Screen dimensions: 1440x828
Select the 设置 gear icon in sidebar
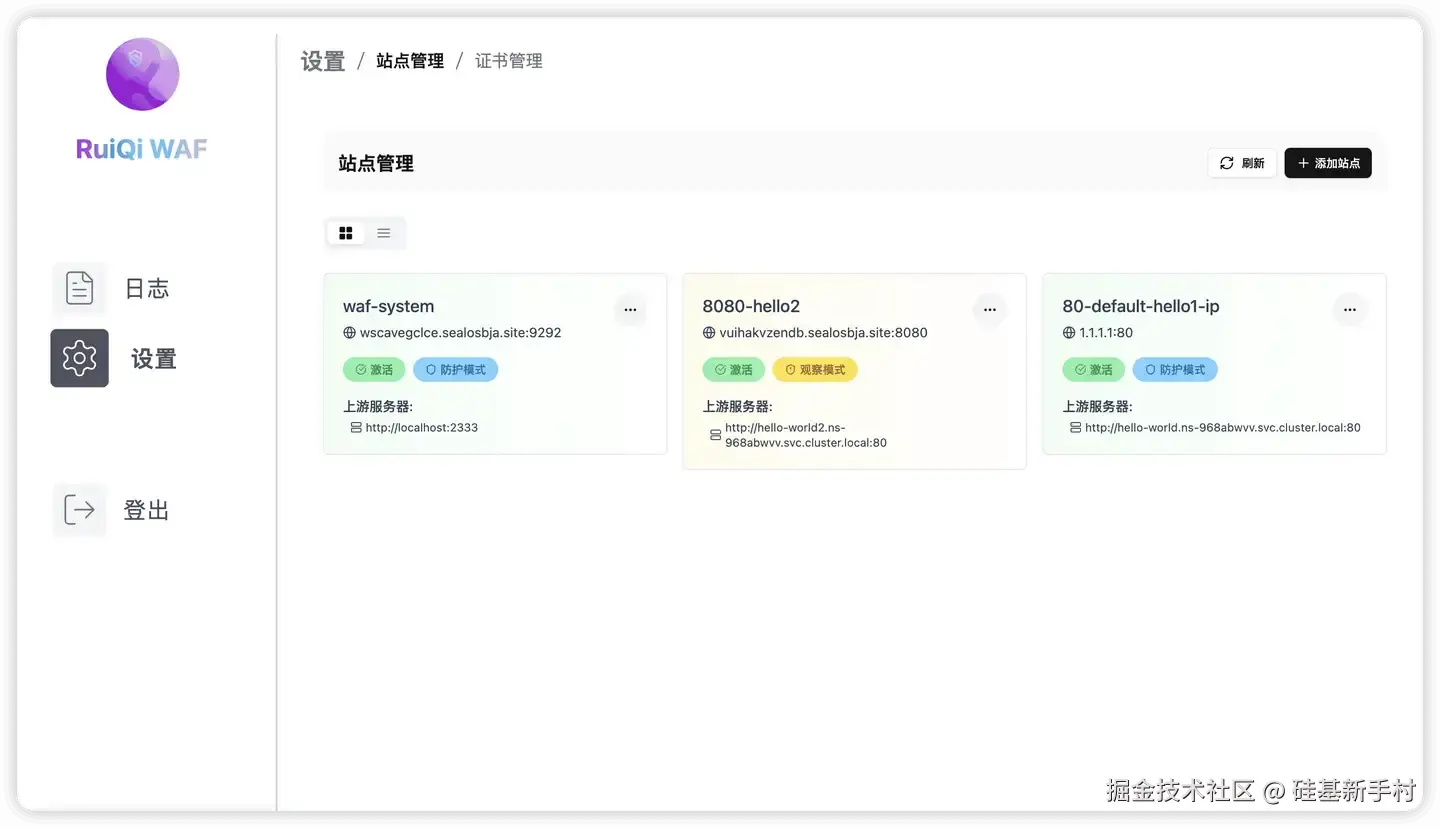(x=79, y=358)
